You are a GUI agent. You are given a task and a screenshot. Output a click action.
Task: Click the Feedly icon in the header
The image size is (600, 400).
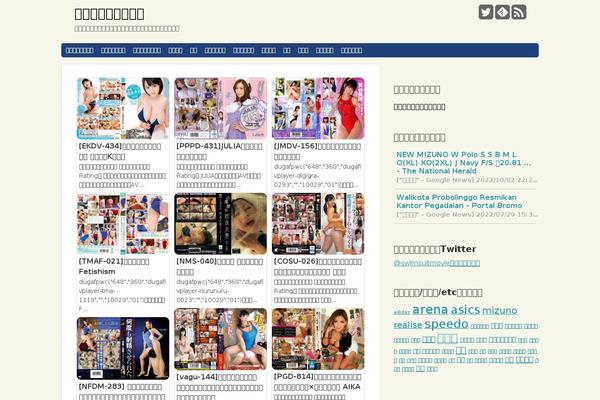coord(502,12)
